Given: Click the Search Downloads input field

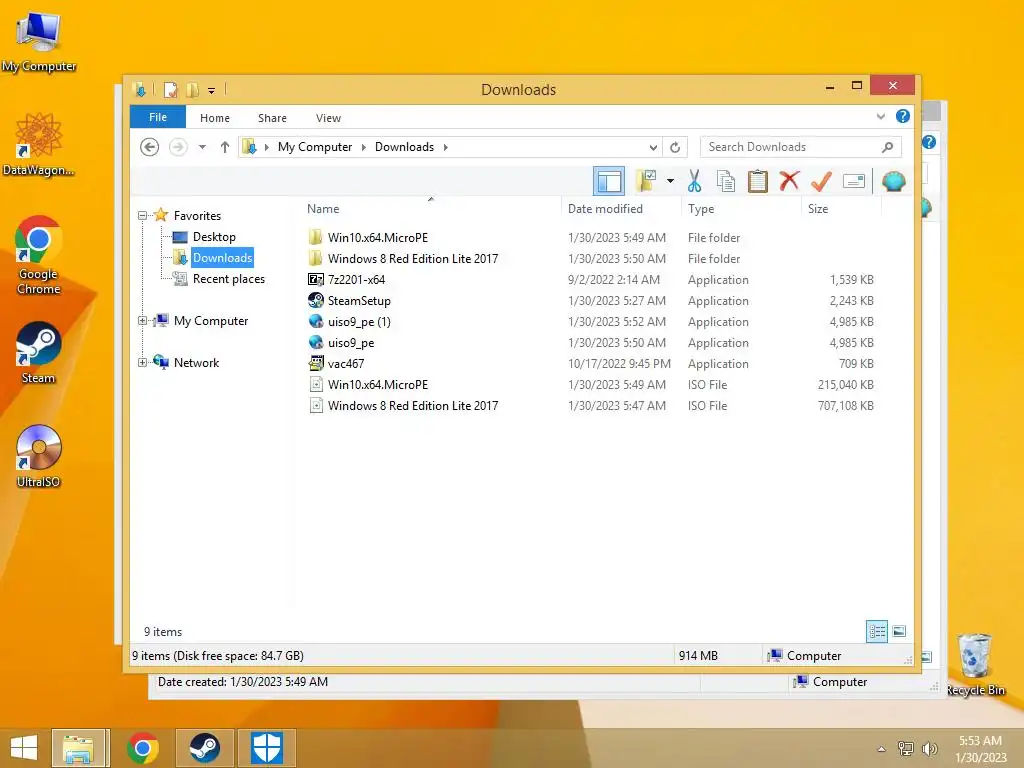Looking at the screenshot, I should tap(801, 147).
